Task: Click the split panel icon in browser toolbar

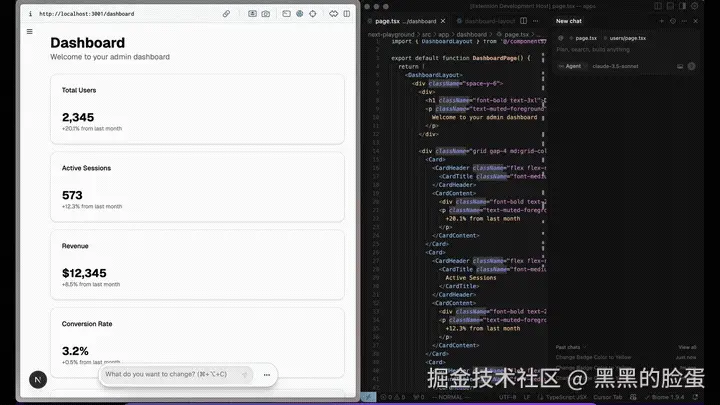Action: (347, 14)
